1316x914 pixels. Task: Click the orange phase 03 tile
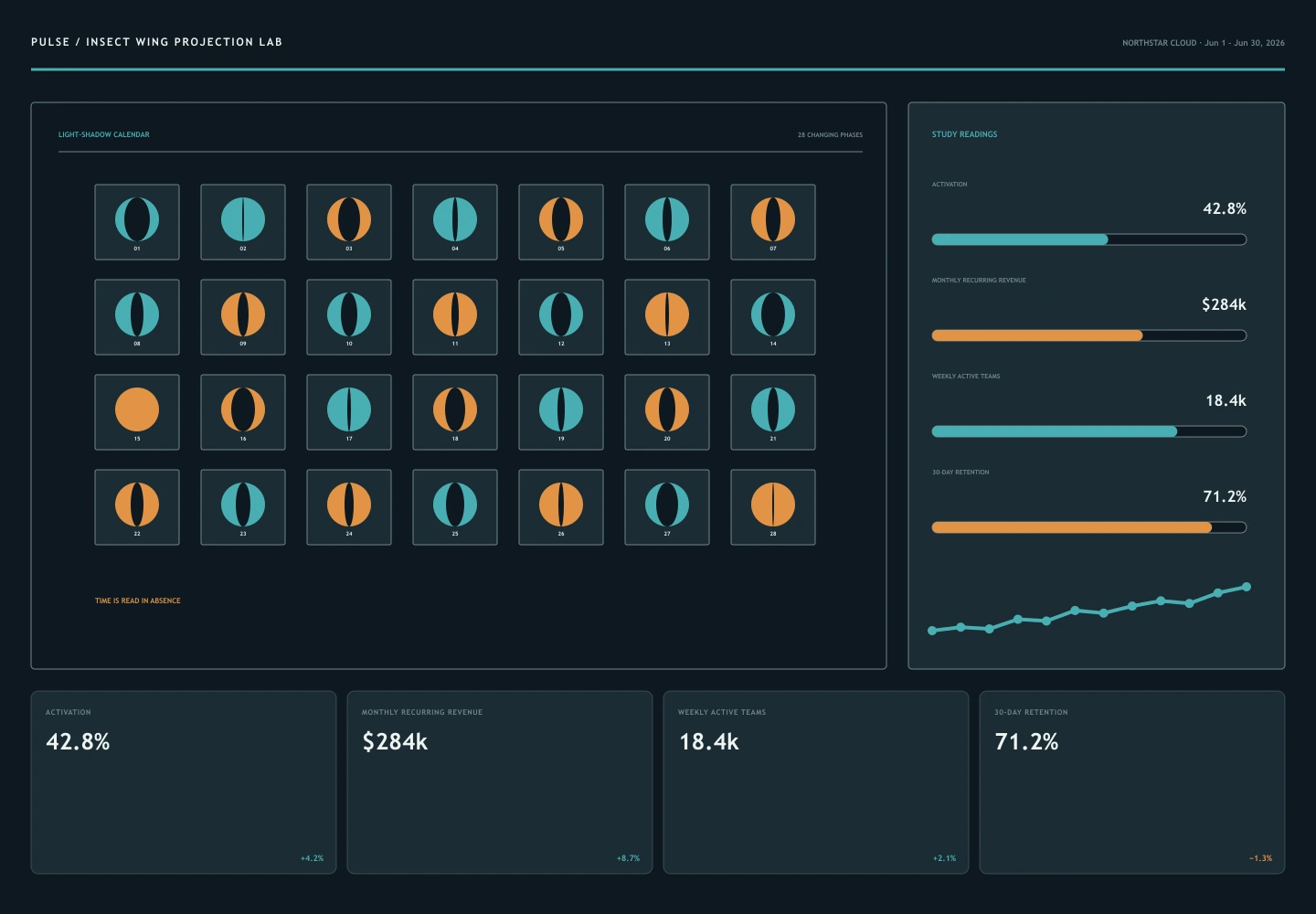click(x=349, y=222)
